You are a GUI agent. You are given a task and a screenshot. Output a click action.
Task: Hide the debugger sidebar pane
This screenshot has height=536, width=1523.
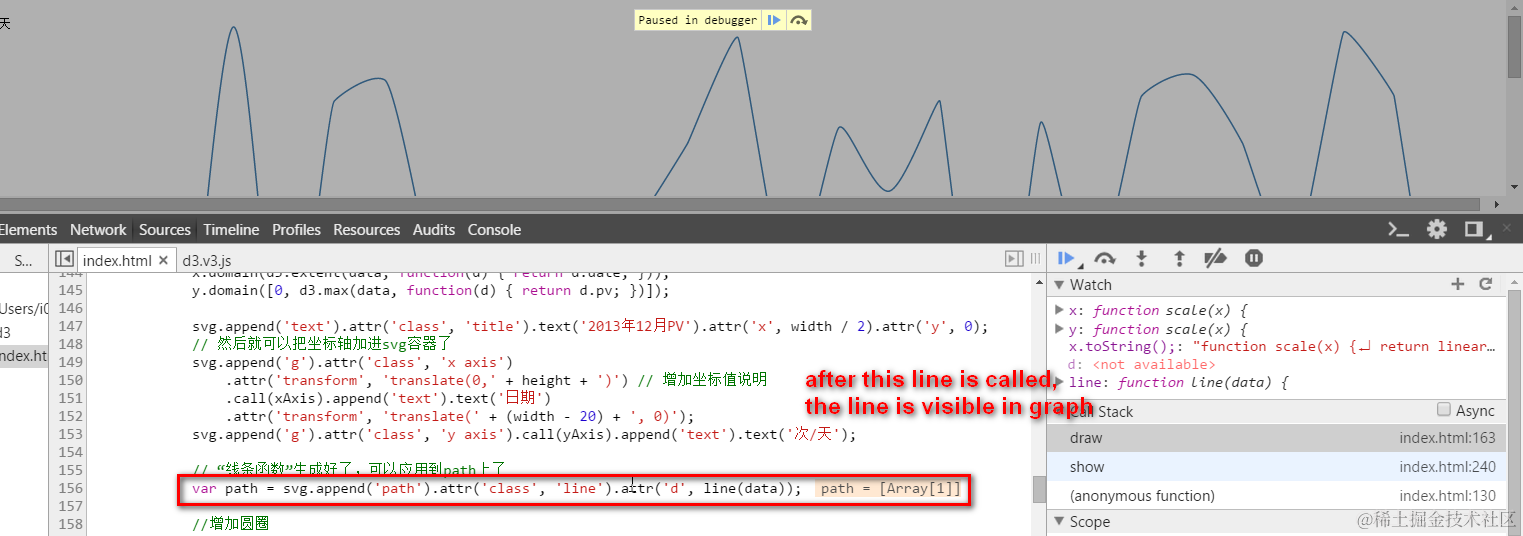[x=1014, y=259]
